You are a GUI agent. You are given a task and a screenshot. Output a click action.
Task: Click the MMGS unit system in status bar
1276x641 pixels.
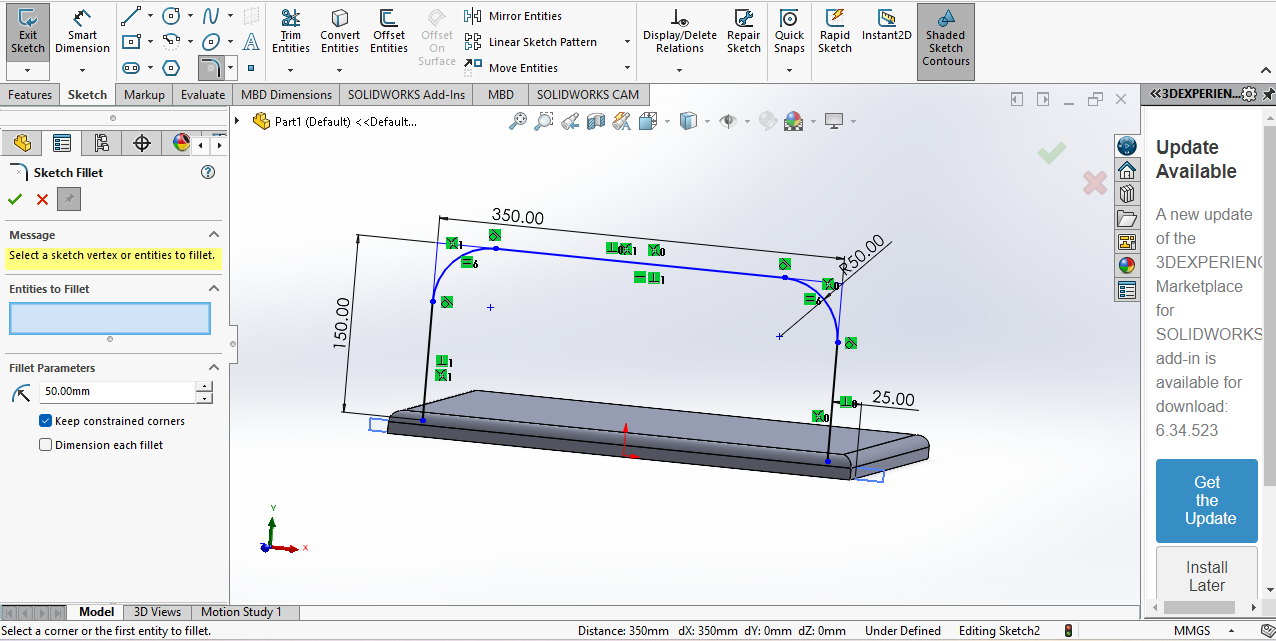(x=1190, y=631)
